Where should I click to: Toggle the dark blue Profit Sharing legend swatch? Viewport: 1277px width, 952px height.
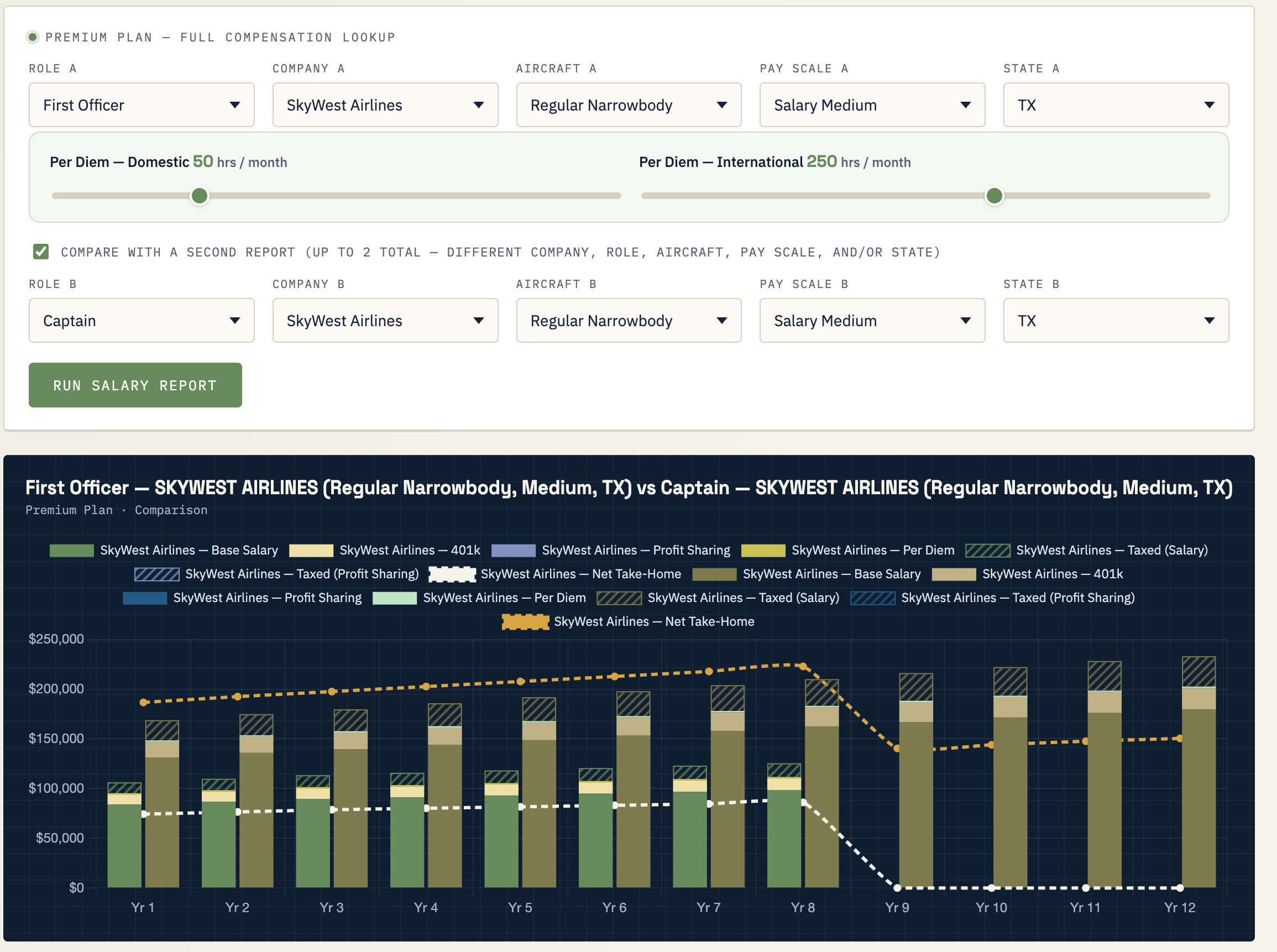(145, 598)
